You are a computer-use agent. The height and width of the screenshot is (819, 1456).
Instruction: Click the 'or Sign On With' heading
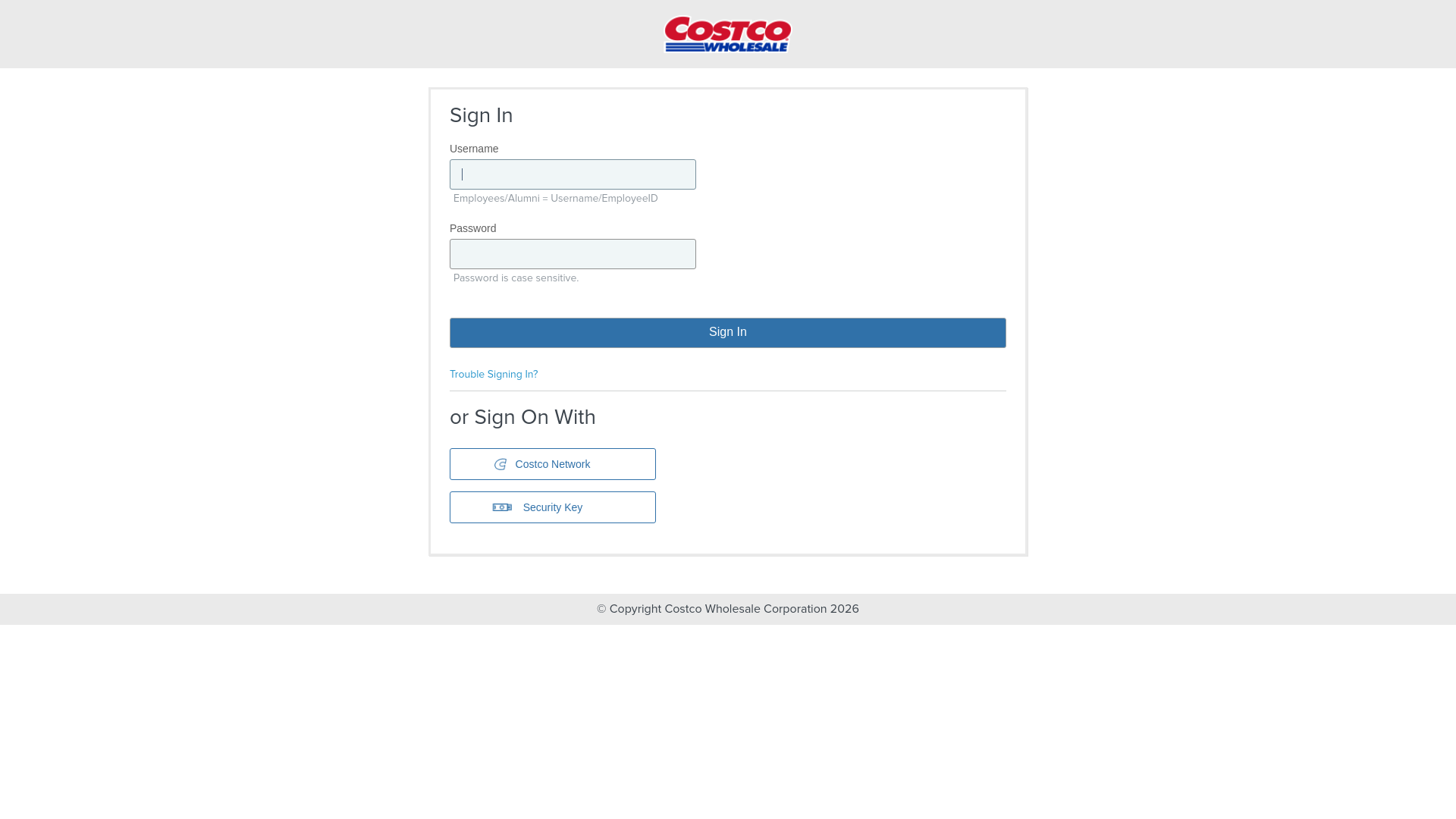[x=522, y=417]
